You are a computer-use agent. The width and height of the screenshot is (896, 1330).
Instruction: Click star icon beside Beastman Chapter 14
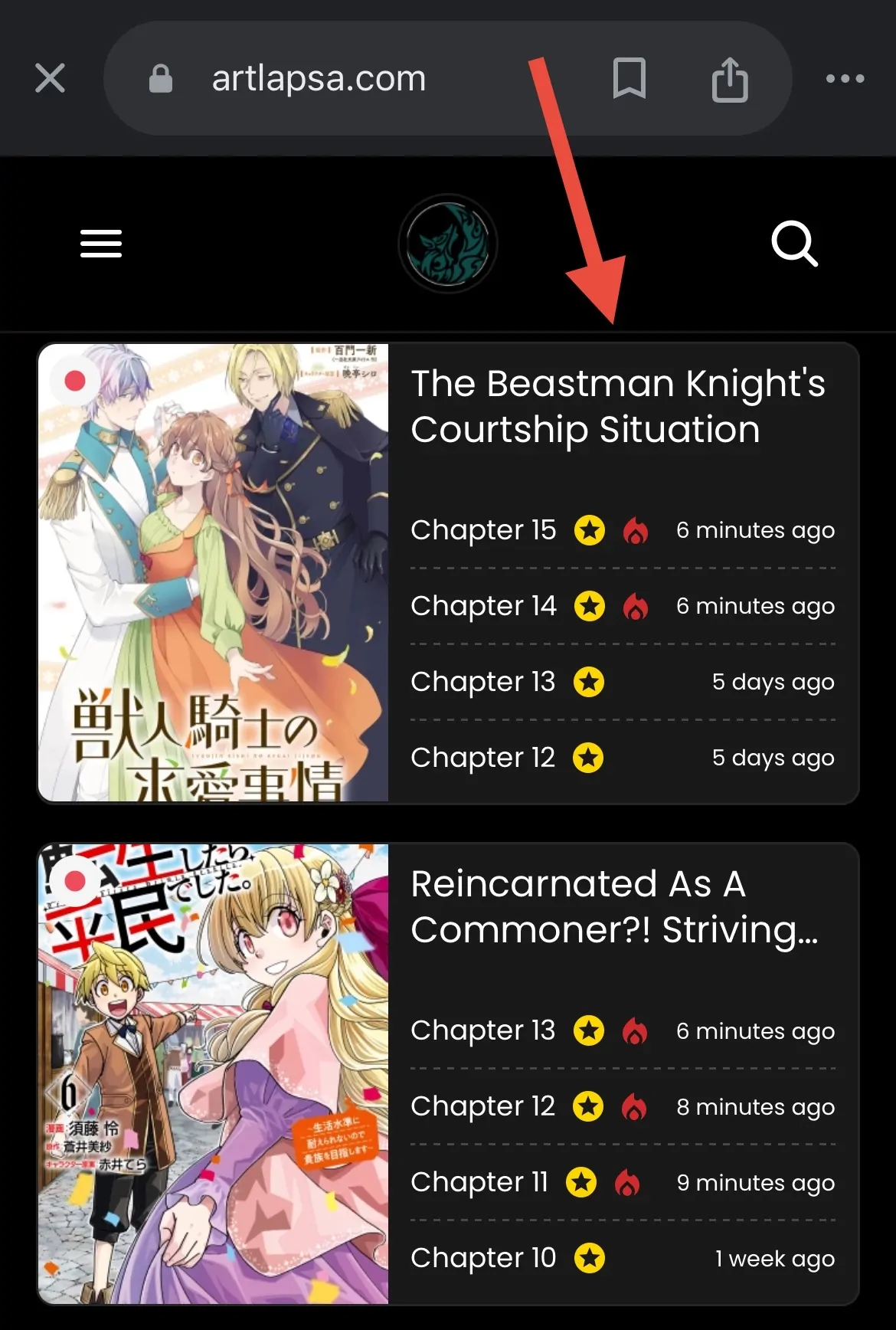[590, 607]
